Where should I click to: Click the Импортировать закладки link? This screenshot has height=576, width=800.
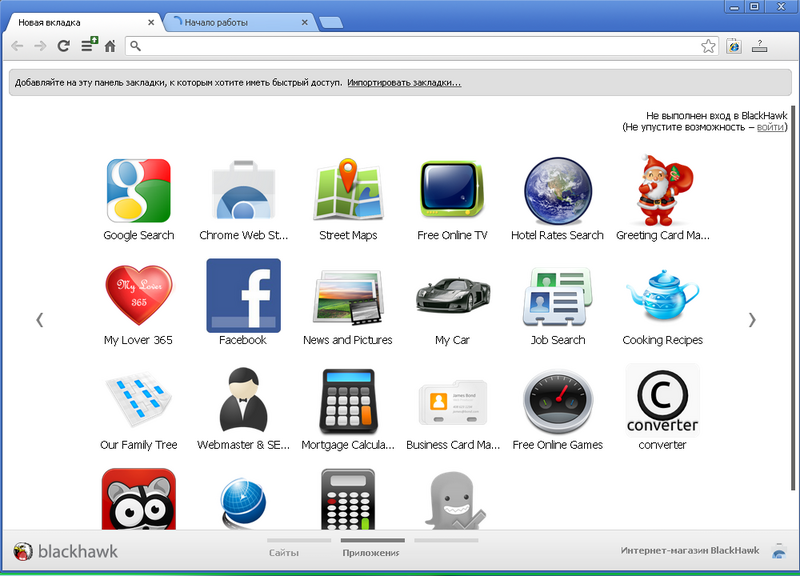click(404, 83)
